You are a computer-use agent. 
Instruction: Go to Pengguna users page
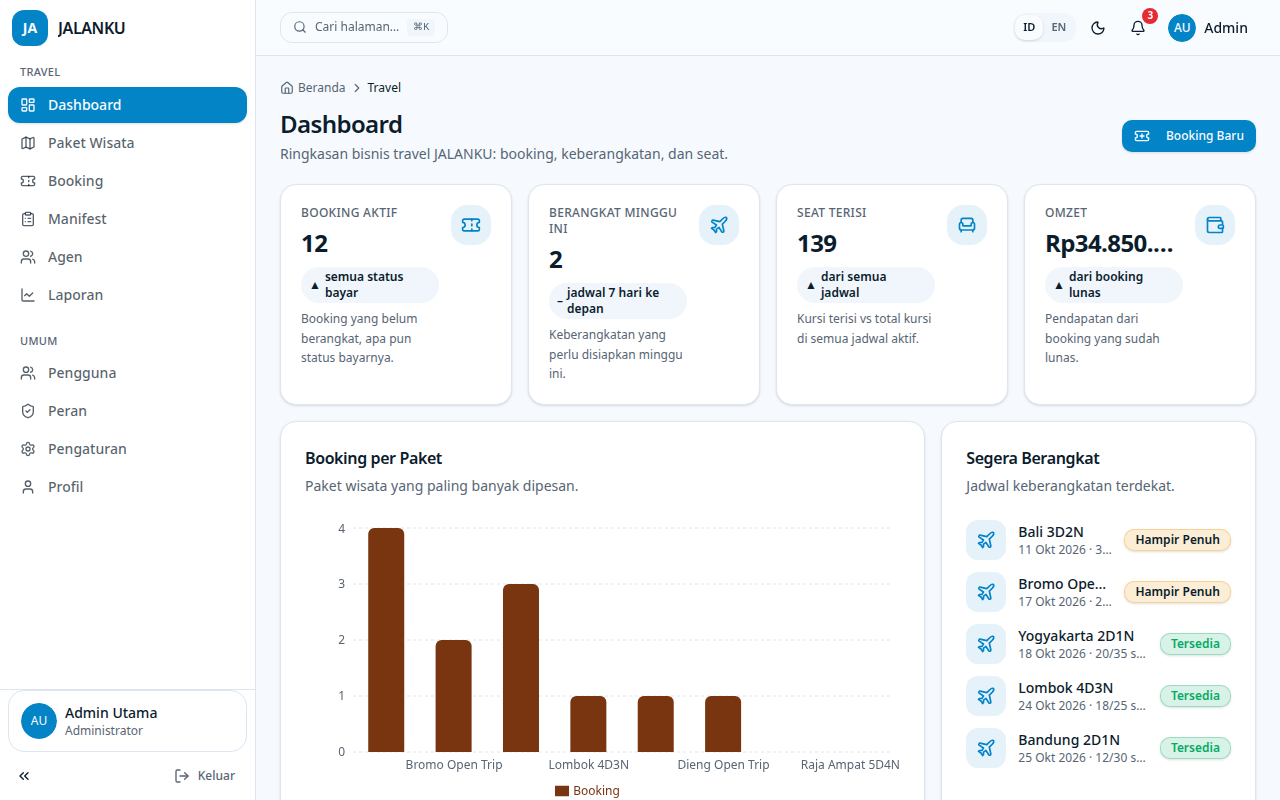click(127, 373)
